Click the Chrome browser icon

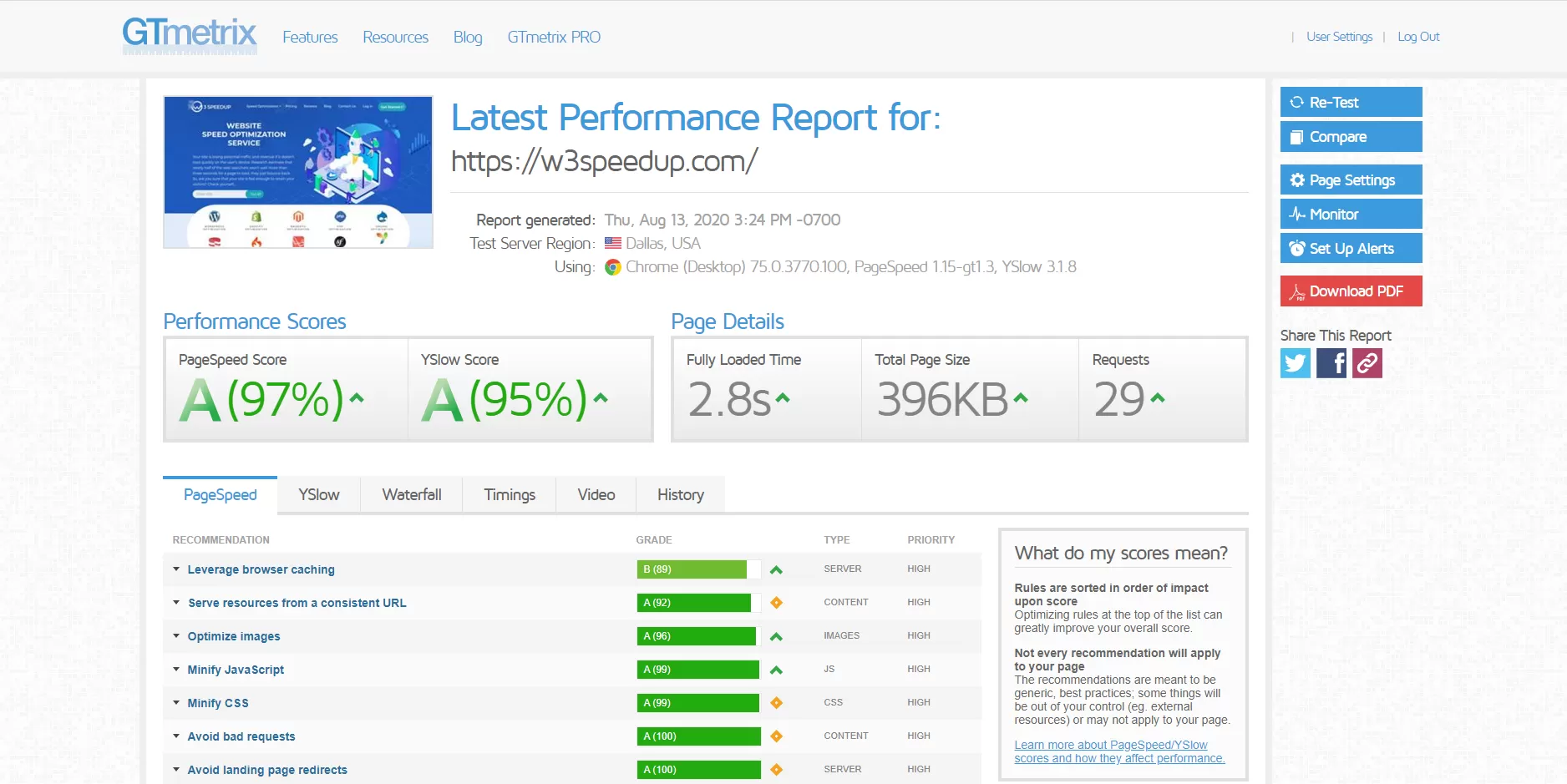[x=613, y=267]
